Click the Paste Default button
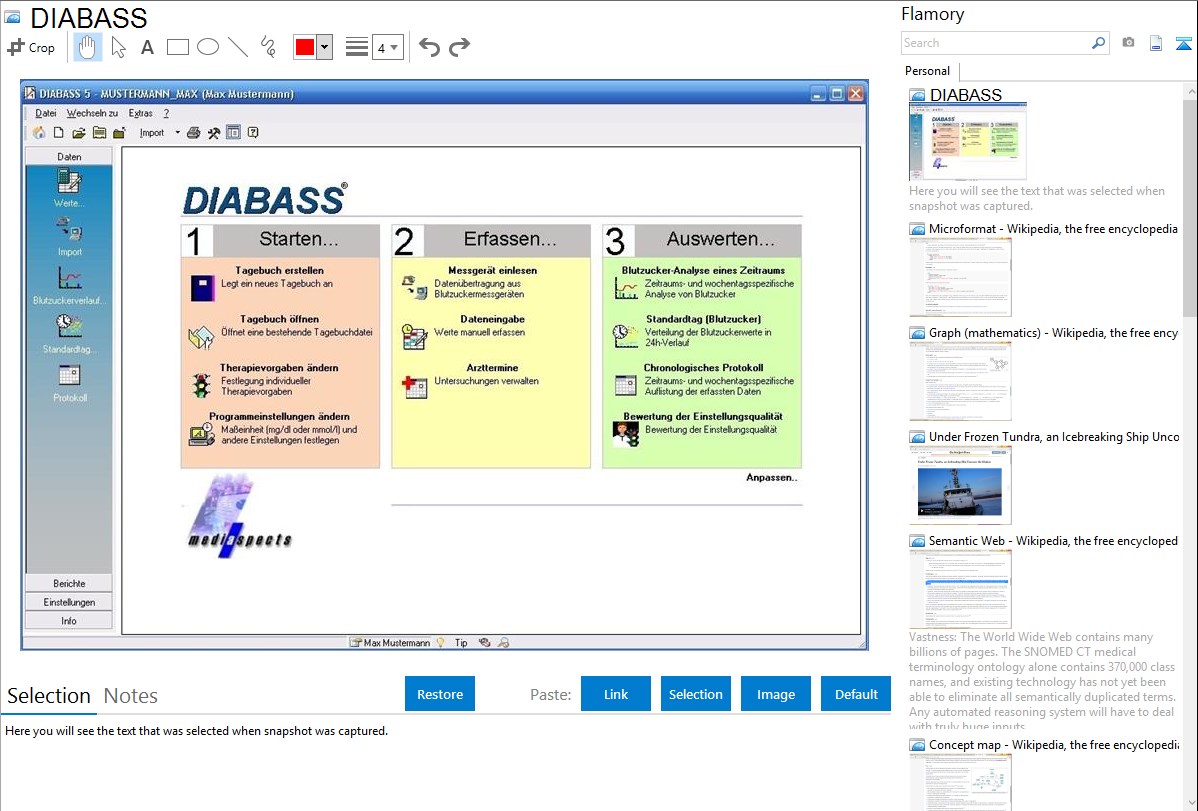The width and height of the screenshot is (1198, 811). click(856, 694)
